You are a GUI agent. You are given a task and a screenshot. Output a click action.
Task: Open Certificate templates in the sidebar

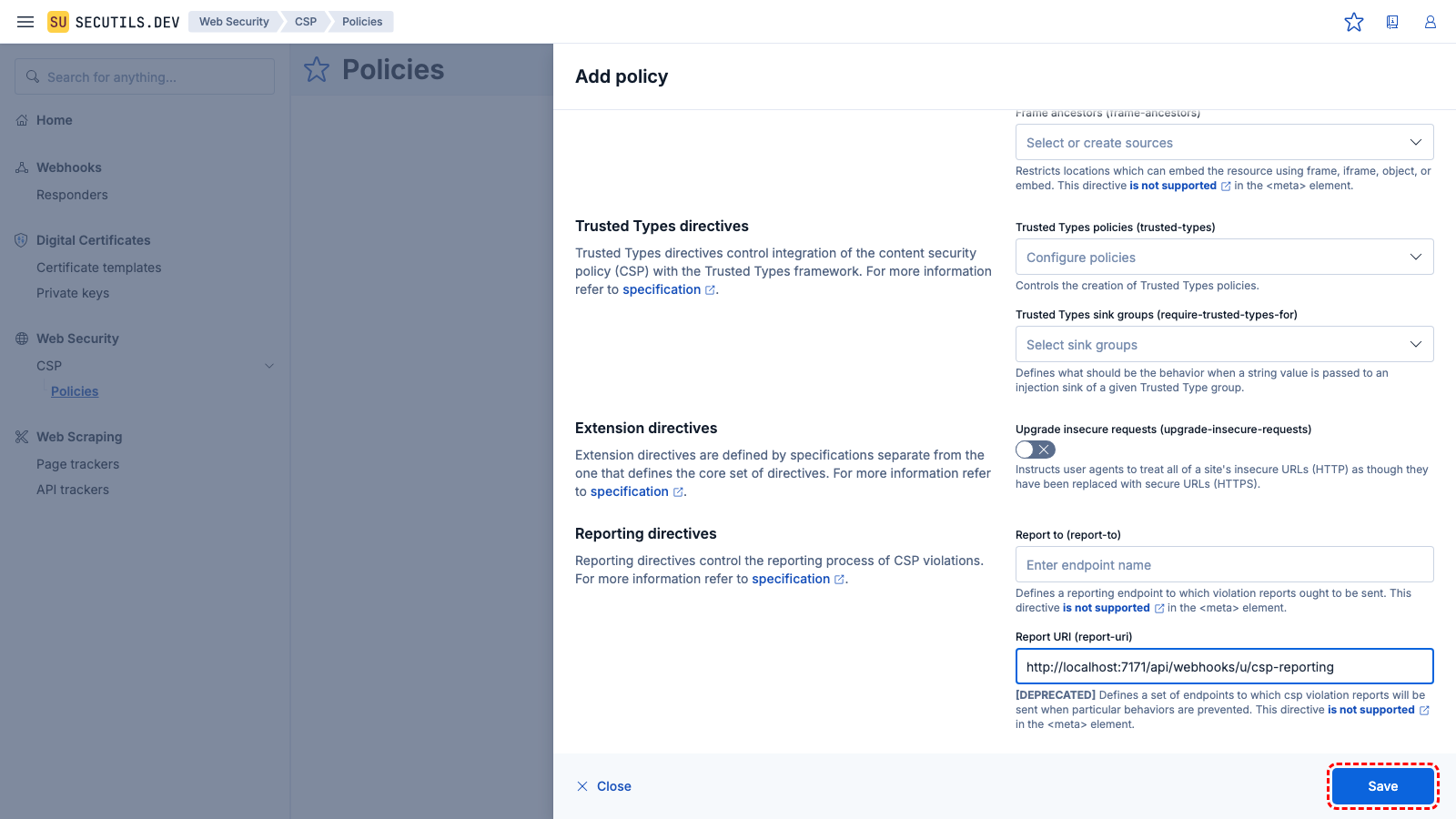98,268
